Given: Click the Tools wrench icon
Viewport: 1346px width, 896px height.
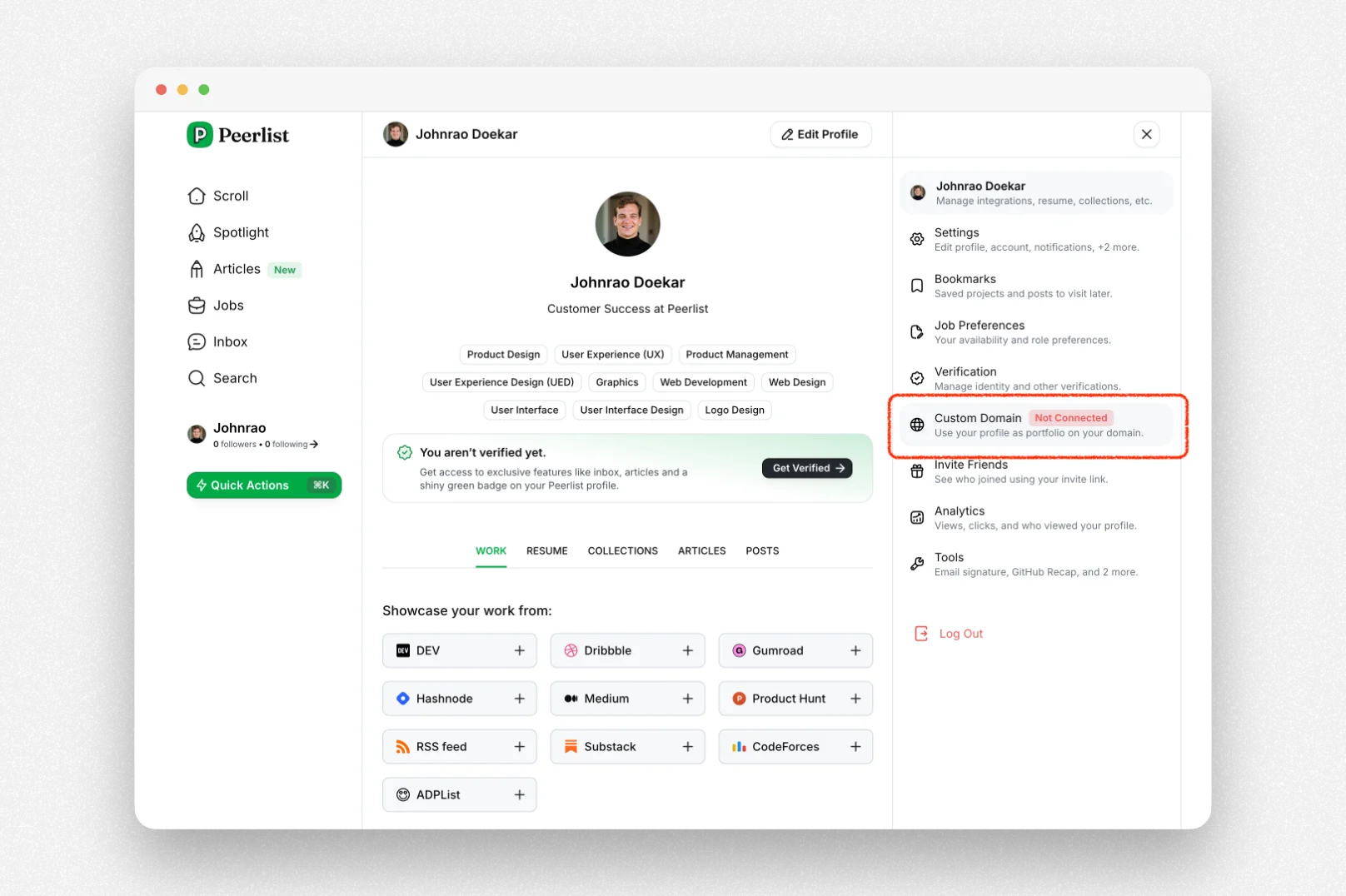Looking at the screenshot, I should [x=917, y=564].
